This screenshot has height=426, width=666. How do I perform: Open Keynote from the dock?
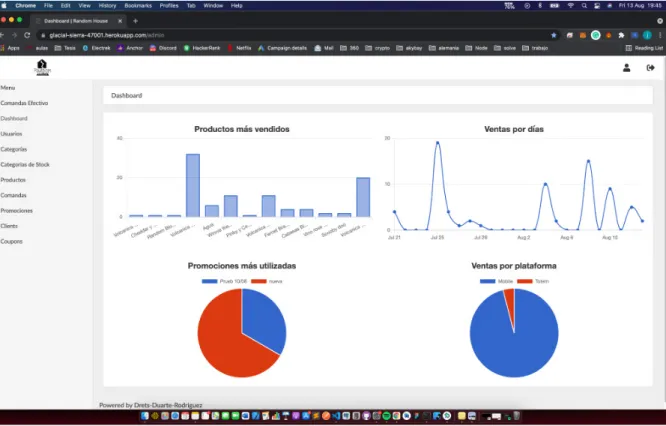[285, 416]
